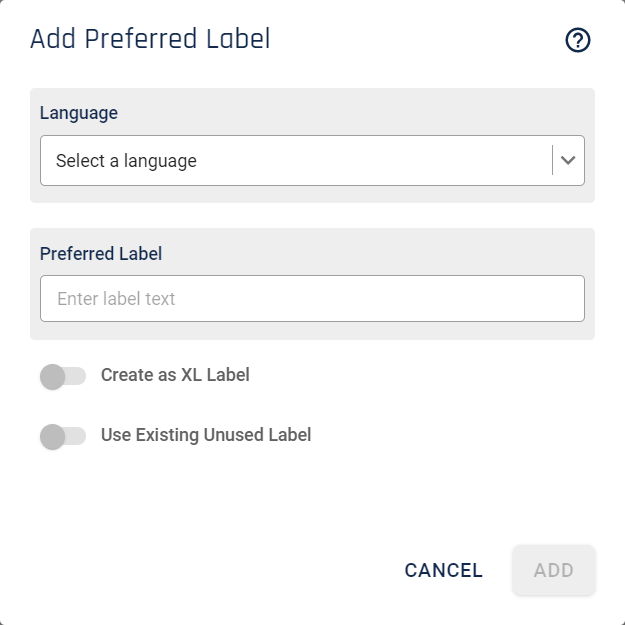Image resolution: width=625 pixels, height=625 pixels.
Task: Click the 'Create as XL Label' text
Action: [x=175, y=375]
